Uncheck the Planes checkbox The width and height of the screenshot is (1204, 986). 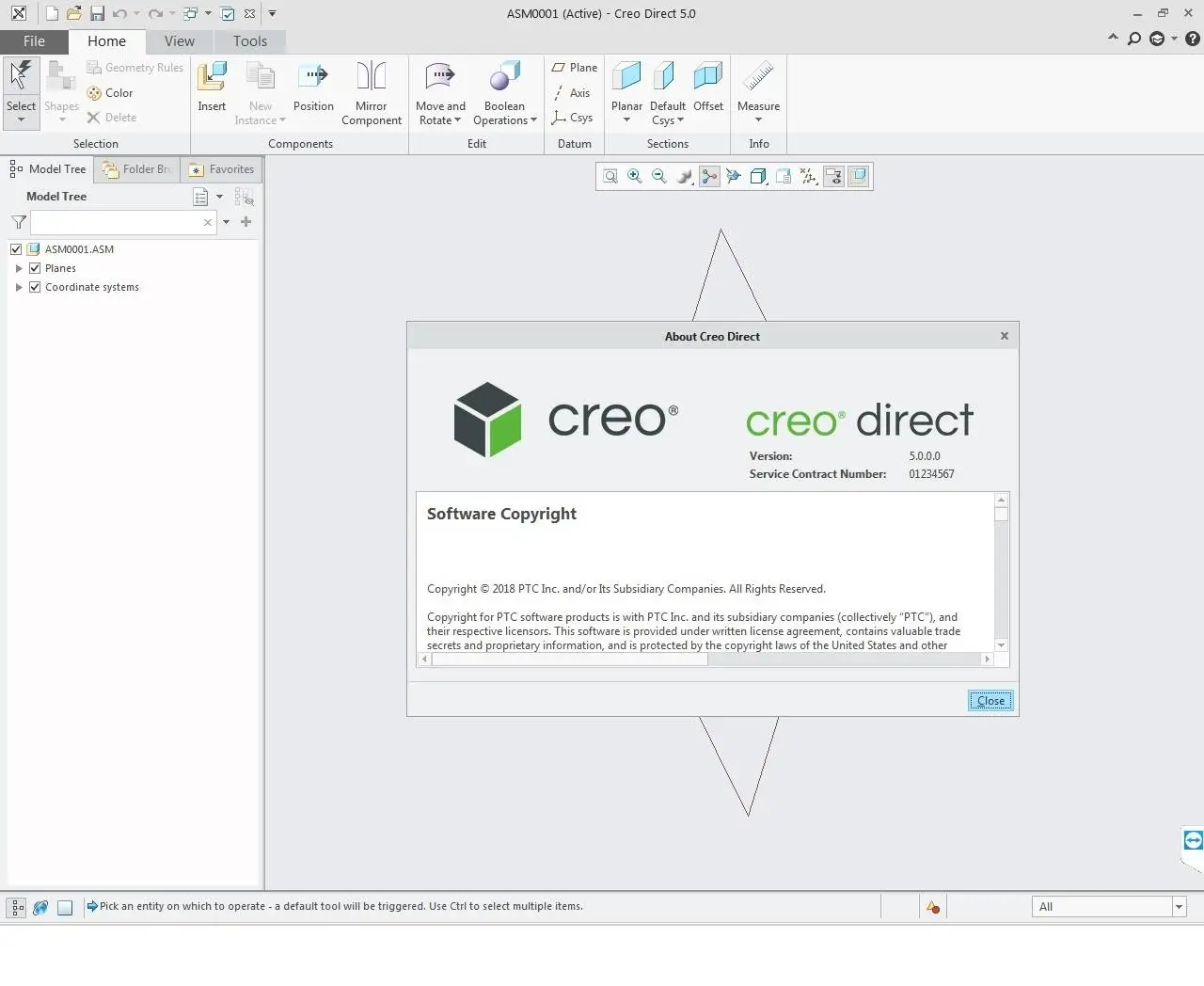point(35,268)
